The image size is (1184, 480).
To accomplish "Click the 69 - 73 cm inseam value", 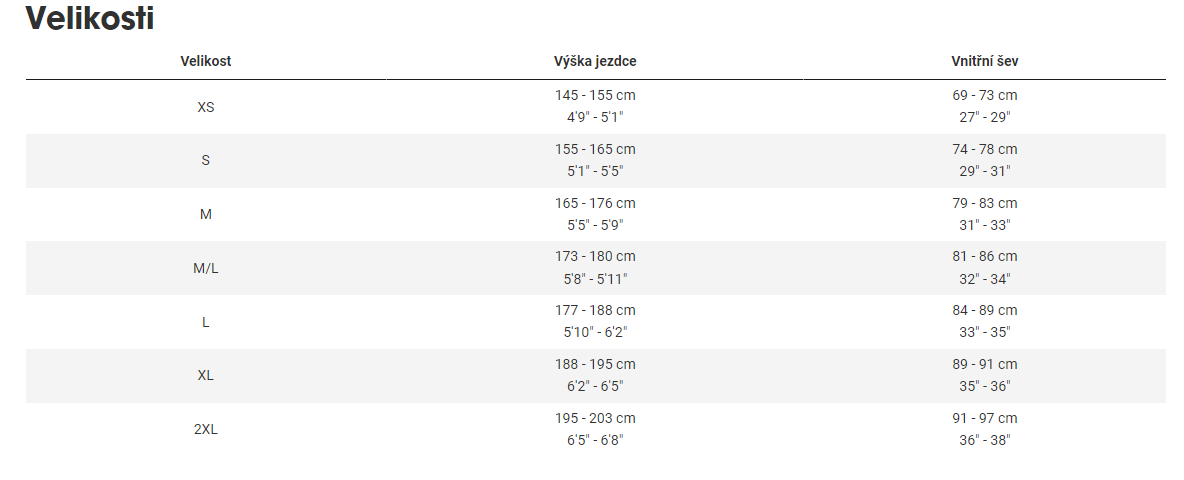I will (x=985, y=96).
